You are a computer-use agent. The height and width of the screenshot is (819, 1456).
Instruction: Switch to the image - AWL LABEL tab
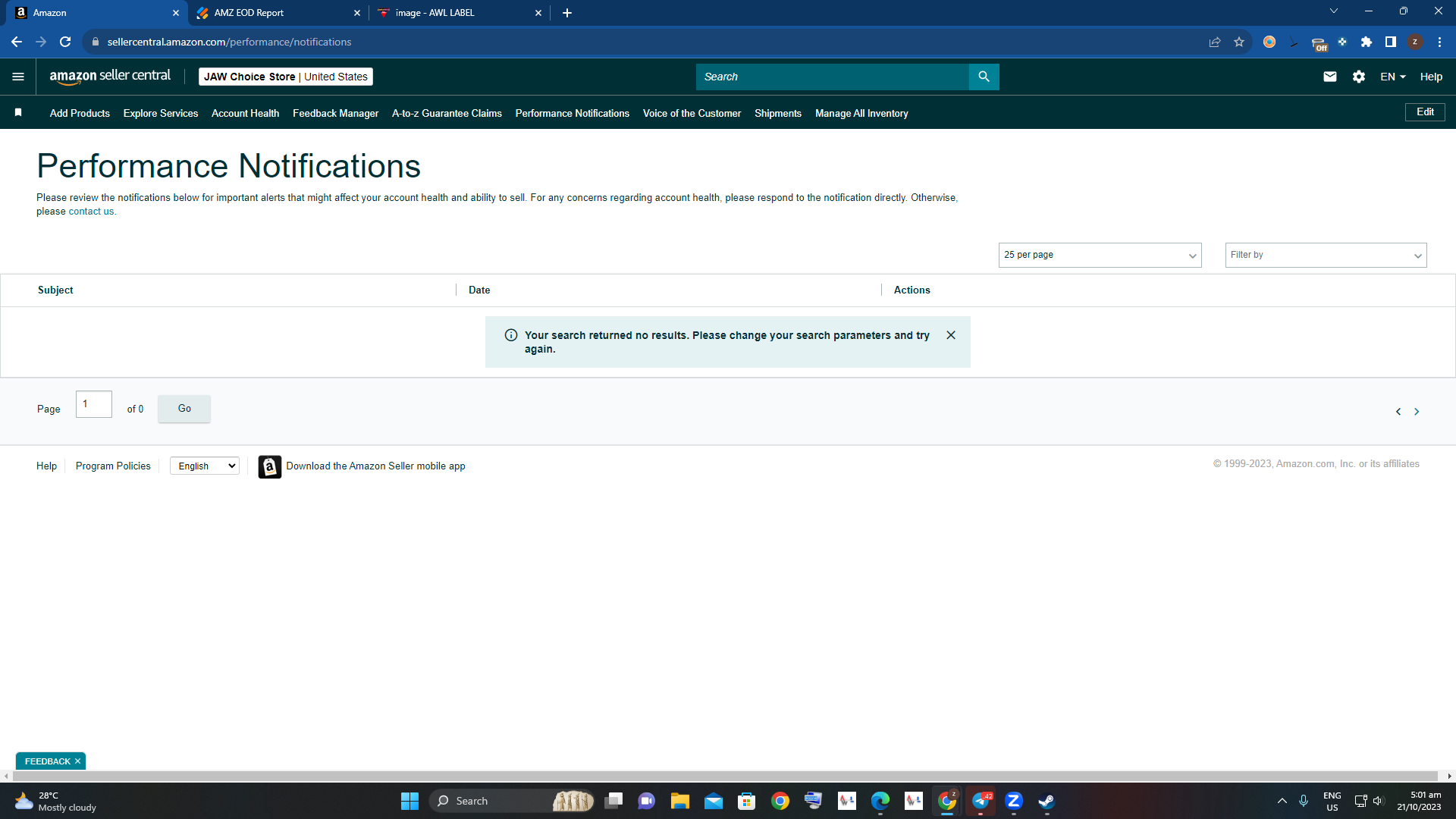459,13
